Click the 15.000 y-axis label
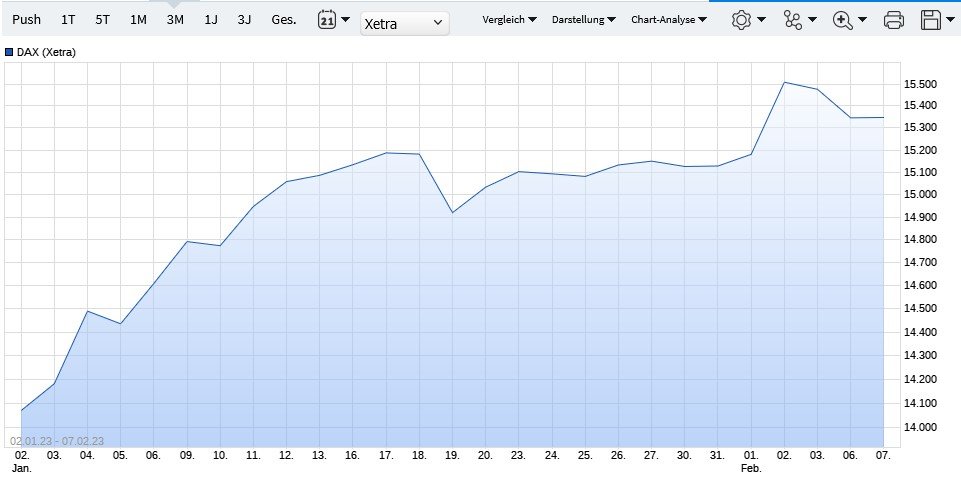Screen dimensions: 961x477 pos(920,194)
